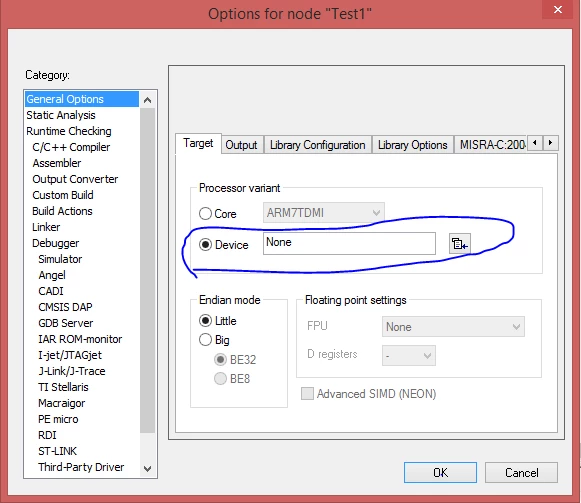Select C/C++ Compiler category
581x503 pixels.
[71, 147]
